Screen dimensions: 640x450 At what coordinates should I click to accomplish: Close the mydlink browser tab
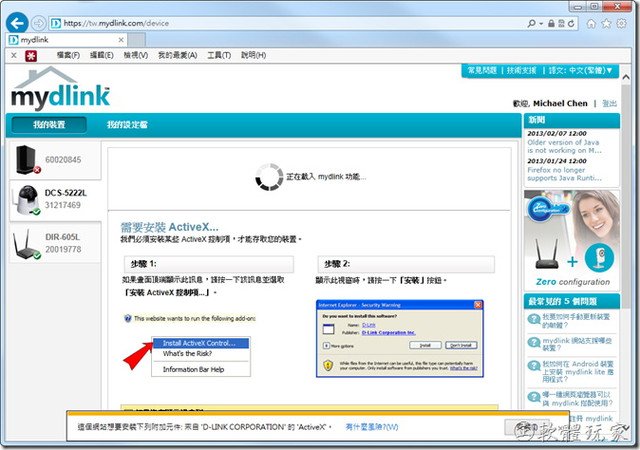pos(121,40)
